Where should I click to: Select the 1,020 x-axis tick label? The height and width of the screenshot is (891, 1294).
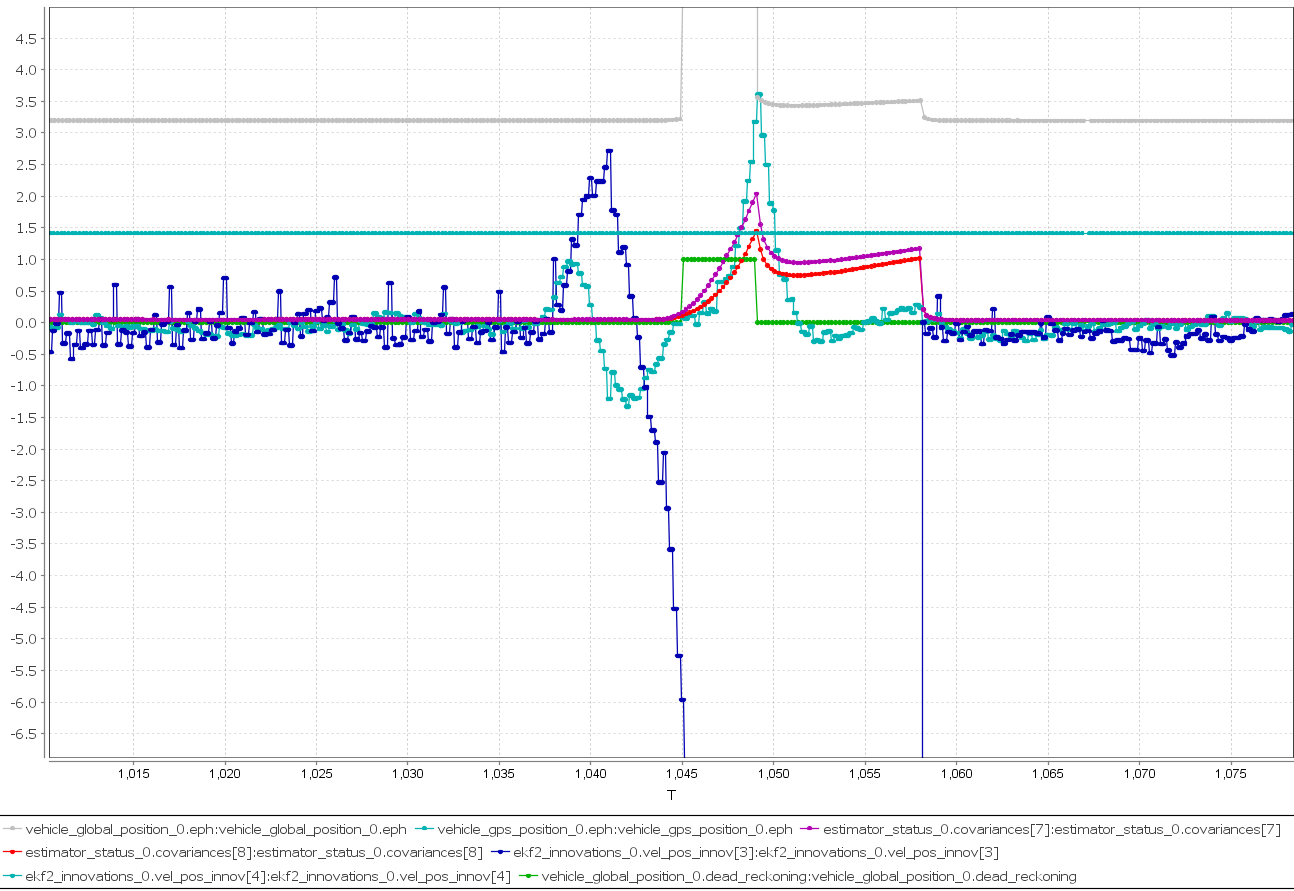tap(225, 773)
